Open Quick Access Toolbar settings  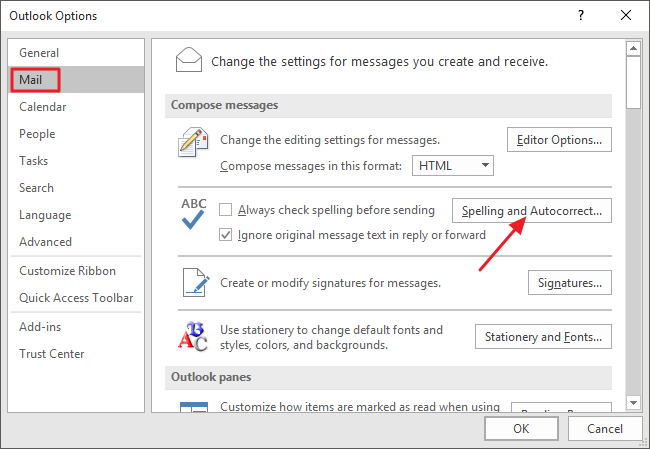pyautogui.click(x=76, y=298)
